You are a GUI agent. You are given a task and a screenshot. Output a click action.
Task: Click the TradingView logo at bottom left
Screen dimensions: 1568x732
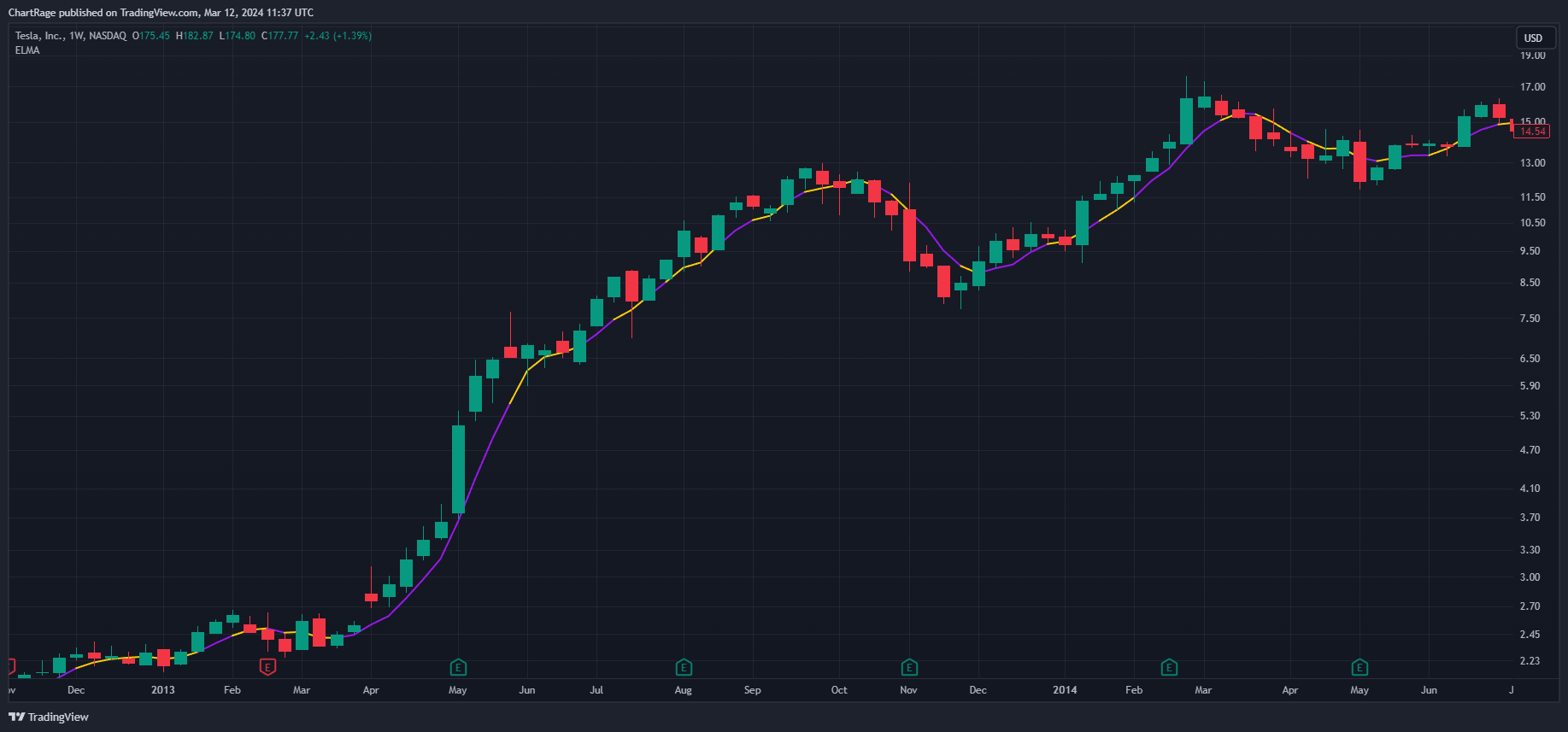pos(49,717)
